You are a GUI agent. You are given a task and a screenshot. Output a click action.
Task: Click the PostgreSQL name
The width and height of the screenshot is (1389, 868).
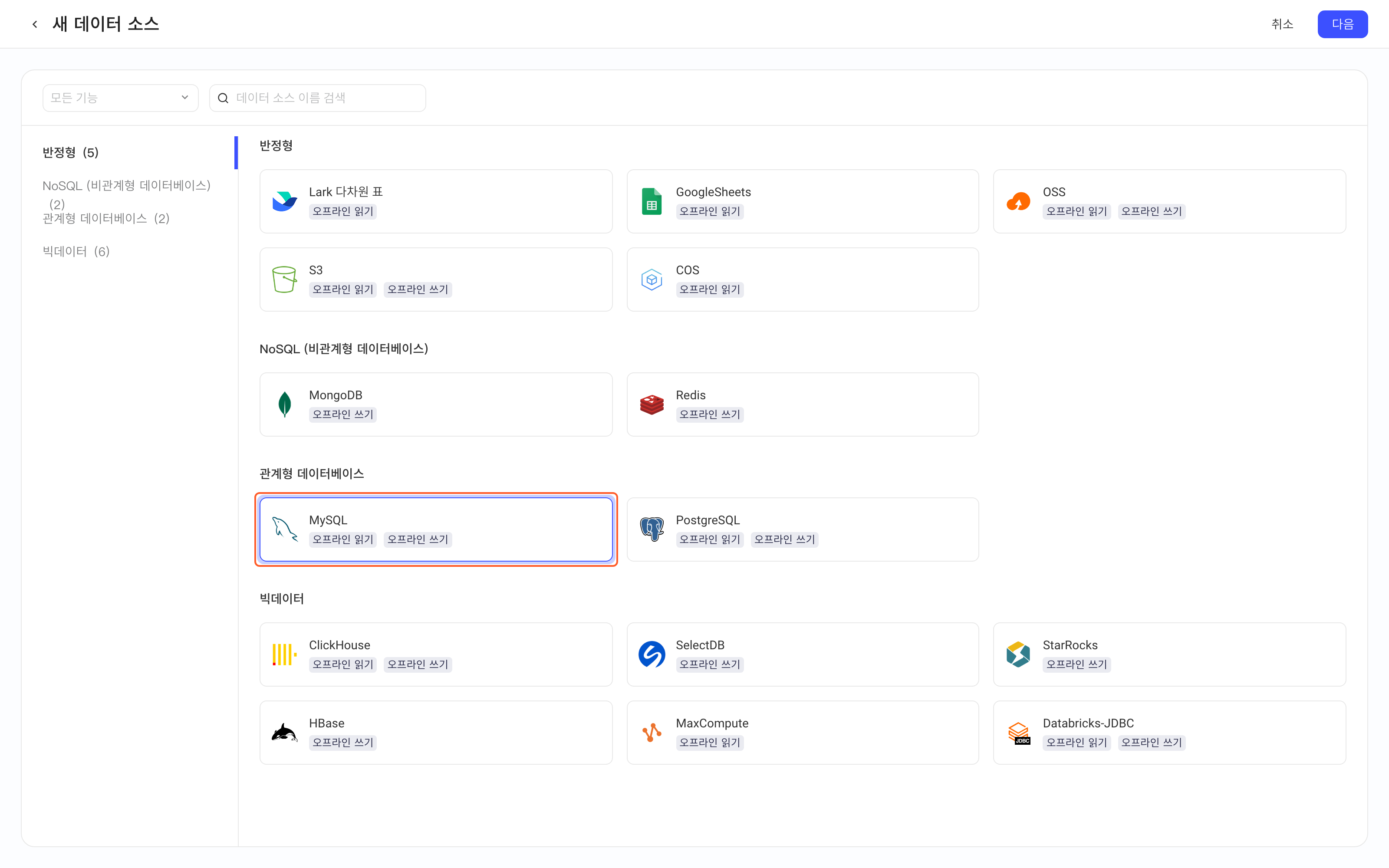point(708,520)
